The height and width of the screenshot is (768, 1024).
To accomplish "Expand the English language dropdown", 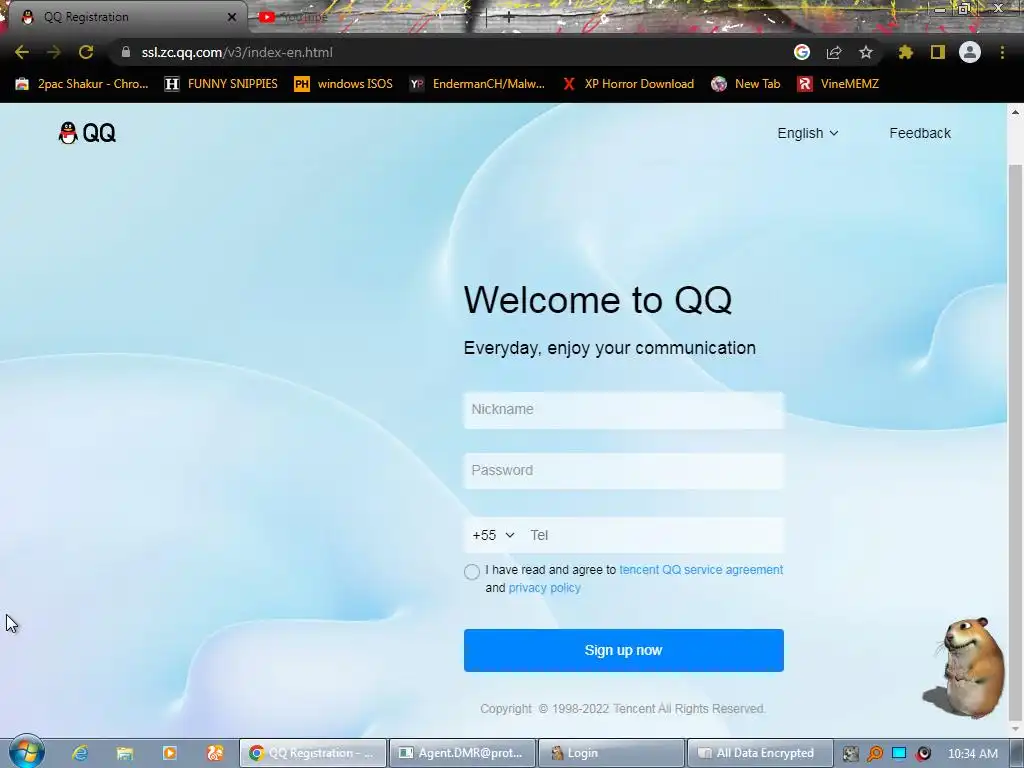I will coord(808,133).
